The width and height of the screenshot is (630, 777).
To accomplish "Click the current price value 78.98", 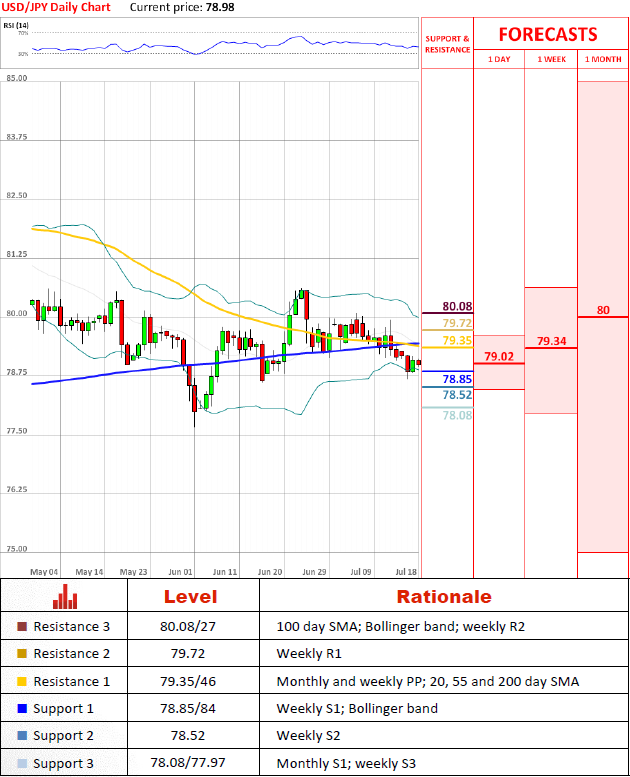I will [x=220, y=7].
